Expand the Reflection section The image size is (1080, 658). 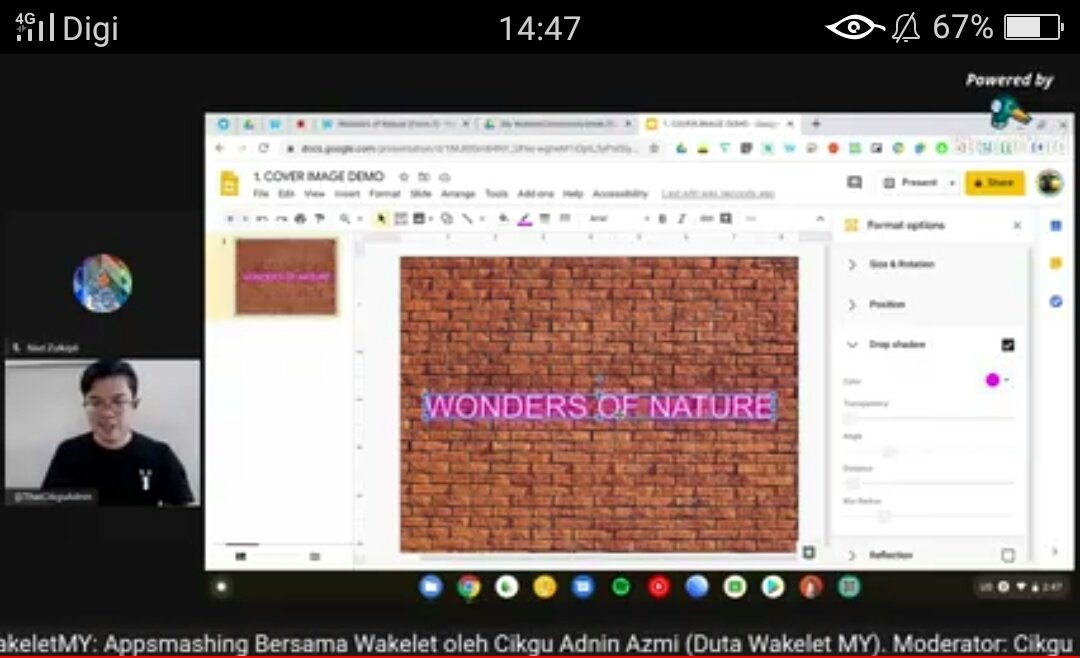(852, 555)
